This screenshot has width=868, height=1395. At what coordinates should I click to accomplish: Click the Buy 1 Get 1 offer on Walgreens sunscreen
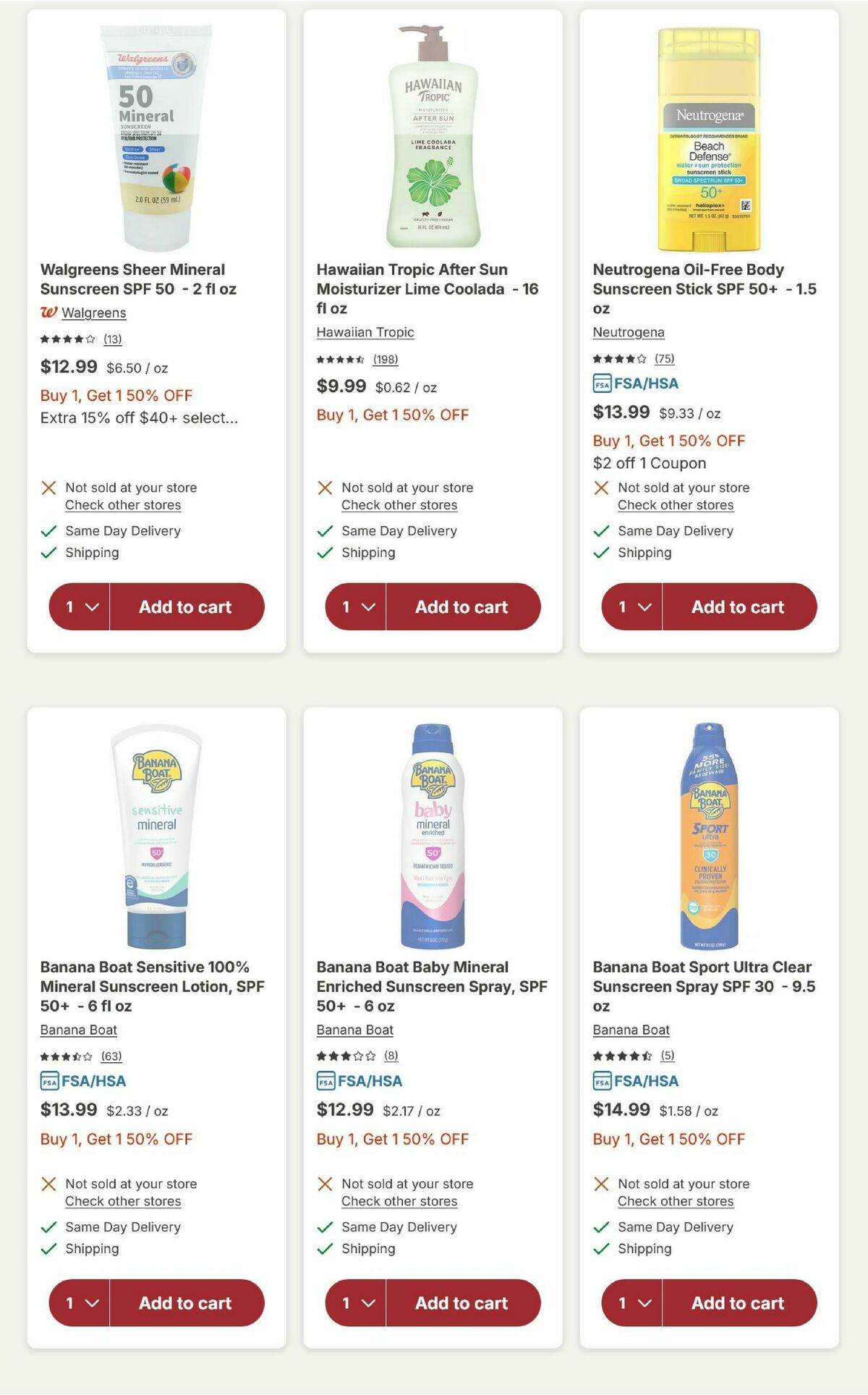116,395
